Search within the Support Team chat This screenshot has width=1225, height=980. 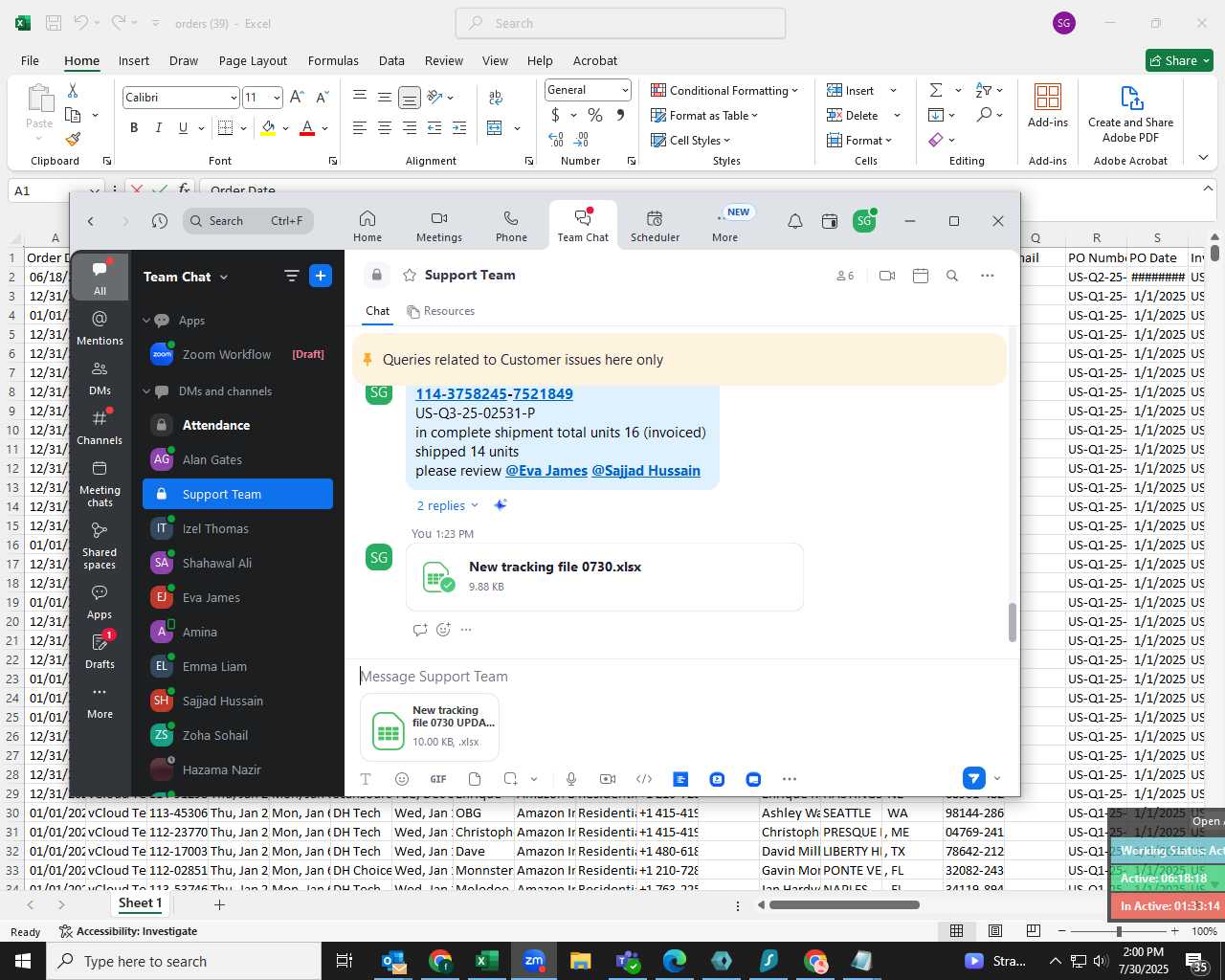coord(952,276)
